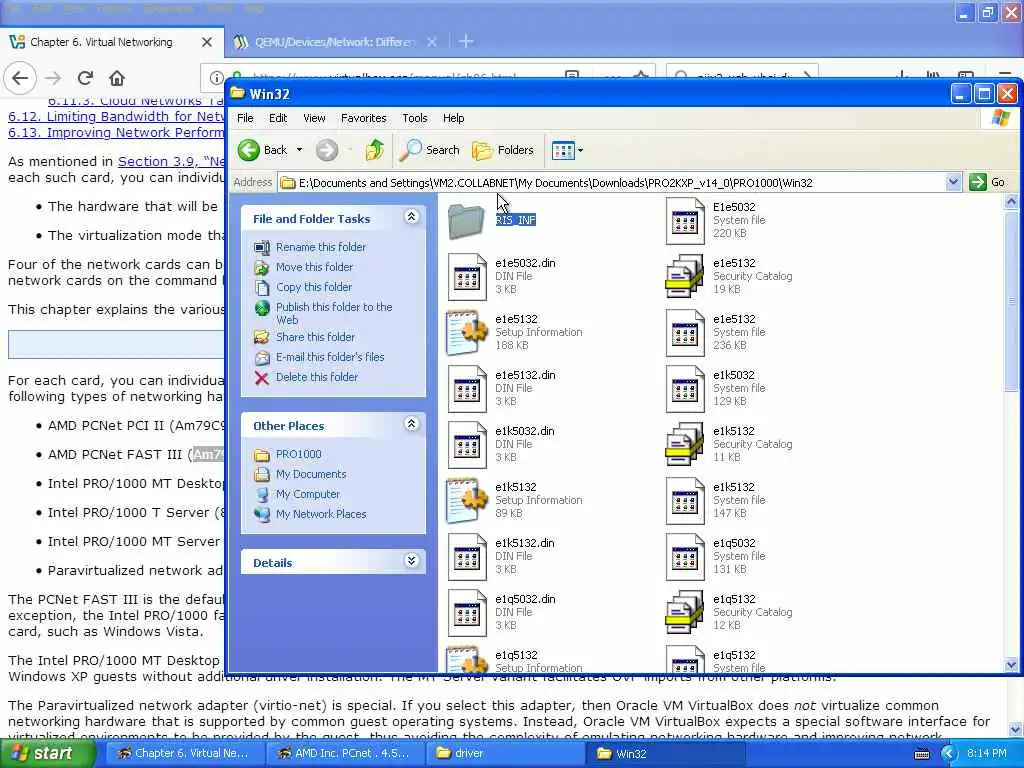
Task: Open the Back history dropdown arrow
Action: tap(300, 150)
